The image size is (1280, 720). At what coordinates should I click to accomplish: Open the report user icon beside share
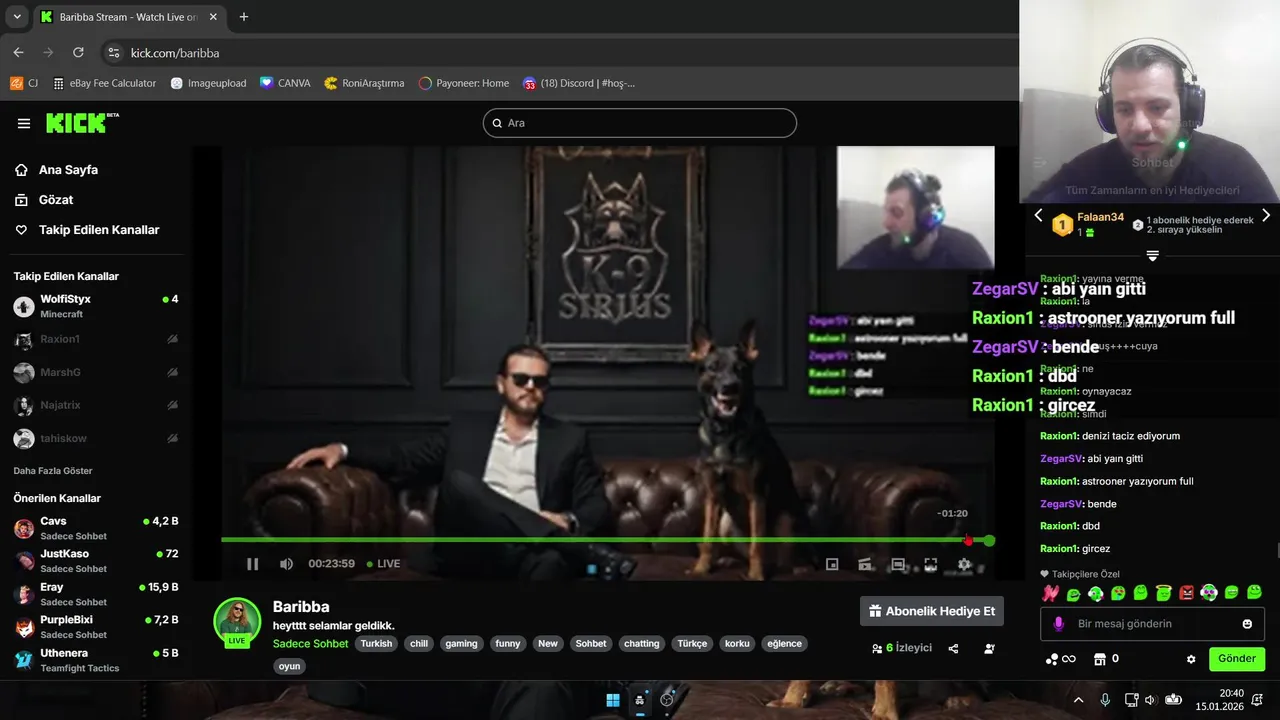989,648
